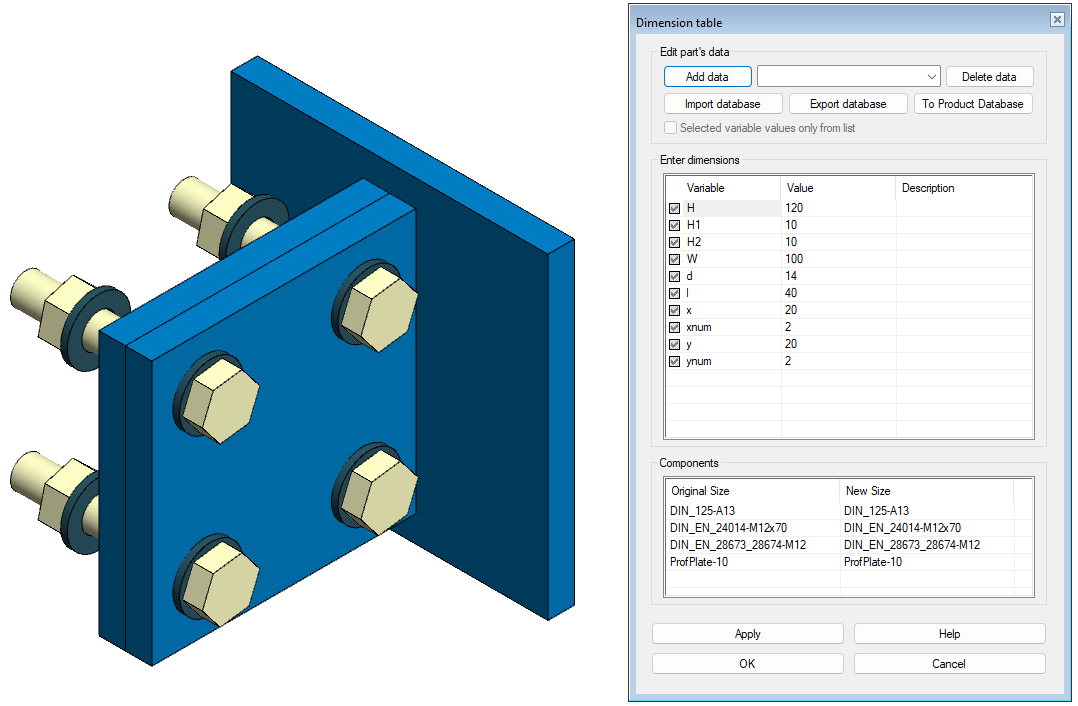Toggle the checkbox for variable W
The image size is (1078, 706).
[674, 259]
